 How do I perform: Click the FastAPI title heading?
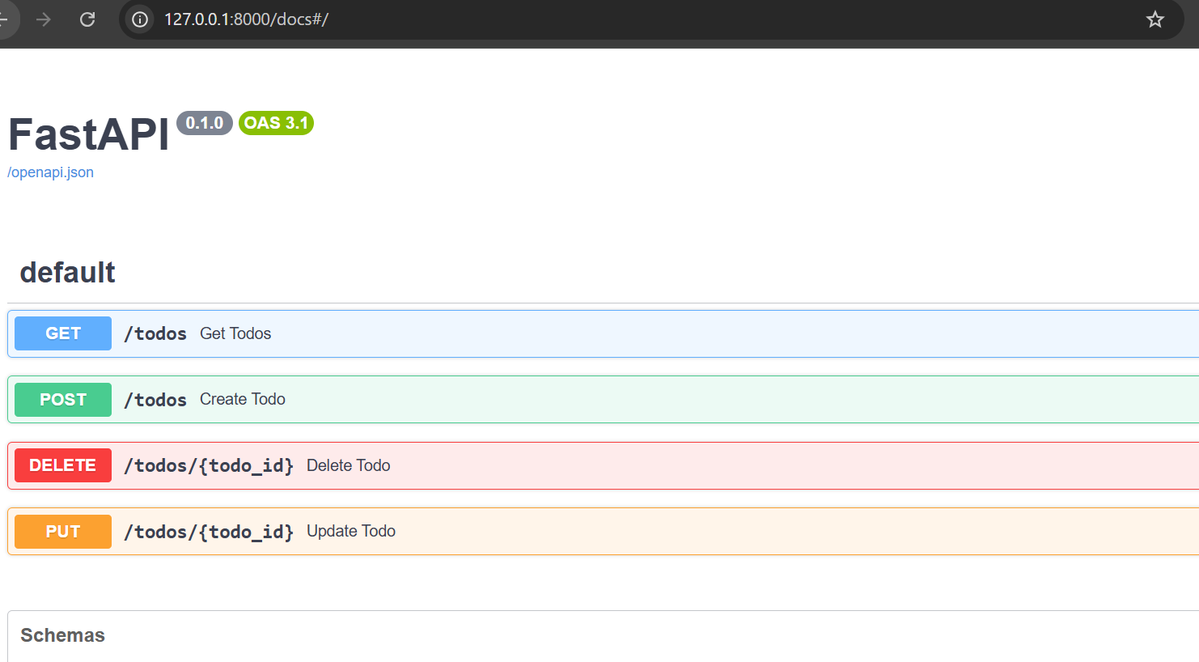(88, 135)
